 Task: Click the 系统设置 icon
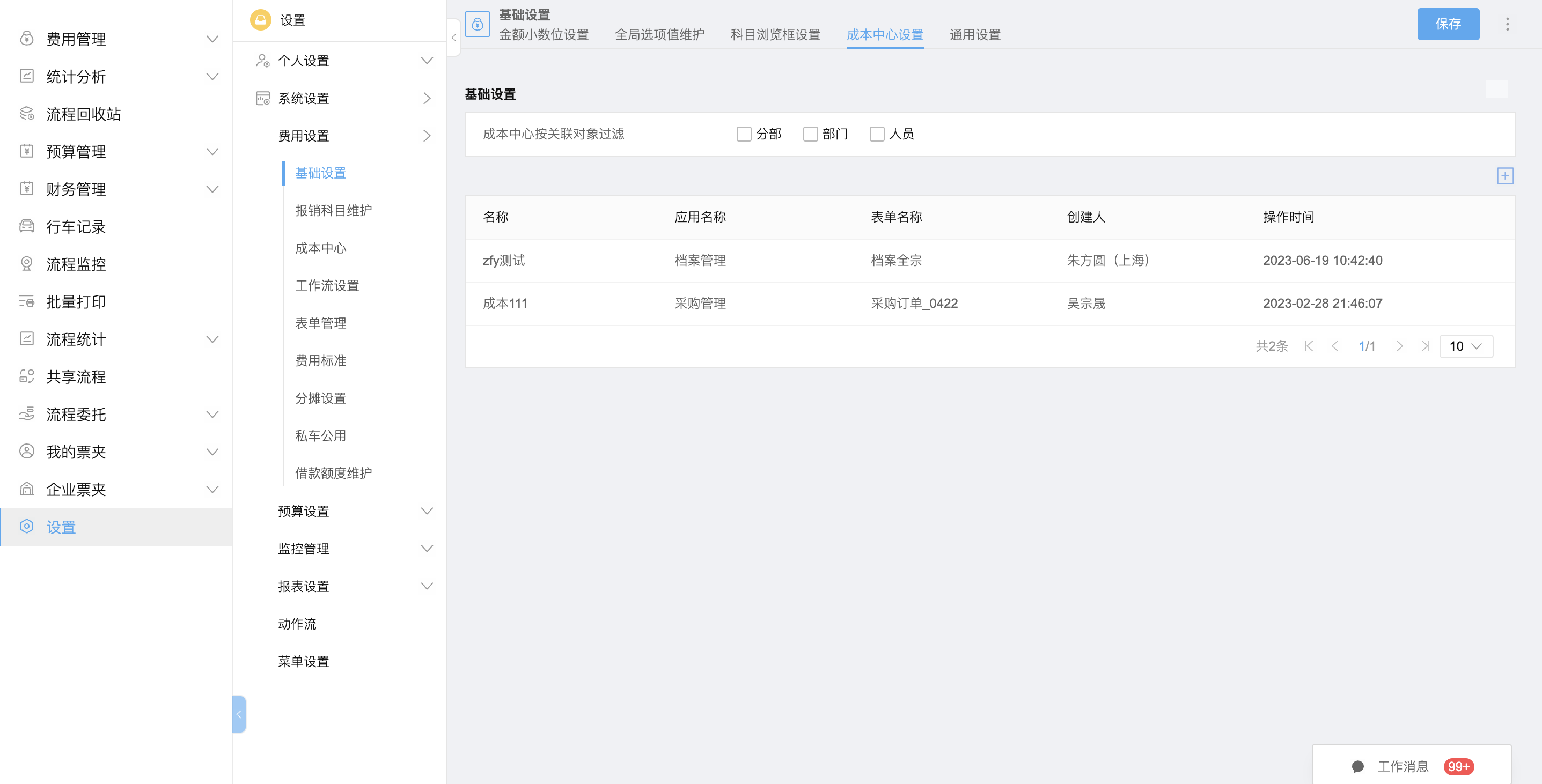pyautogui.click(x=262, y=98)
